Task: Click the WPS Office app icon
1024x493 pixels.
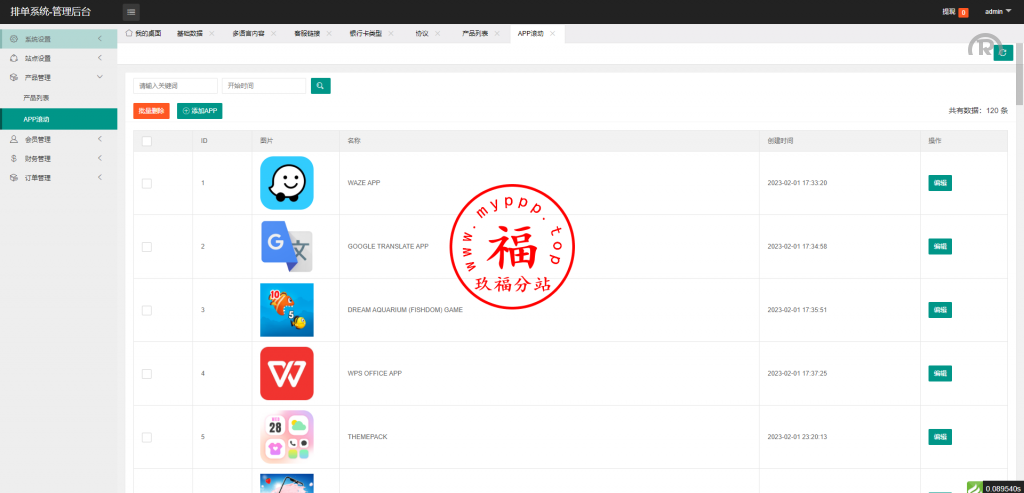Action: [287, 373]
